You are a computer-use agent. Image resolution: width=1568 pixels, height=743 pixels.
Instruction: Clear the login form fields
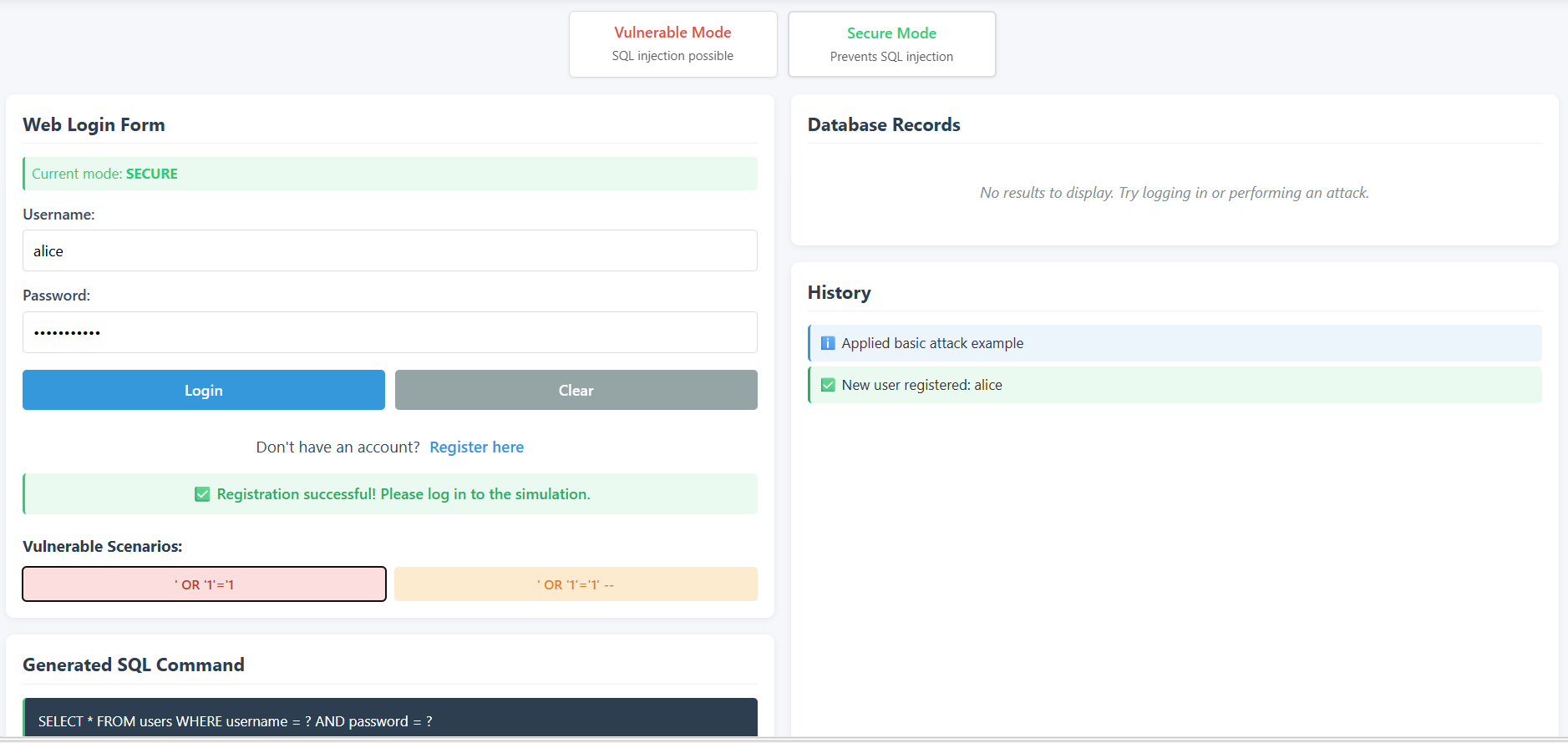576,390
